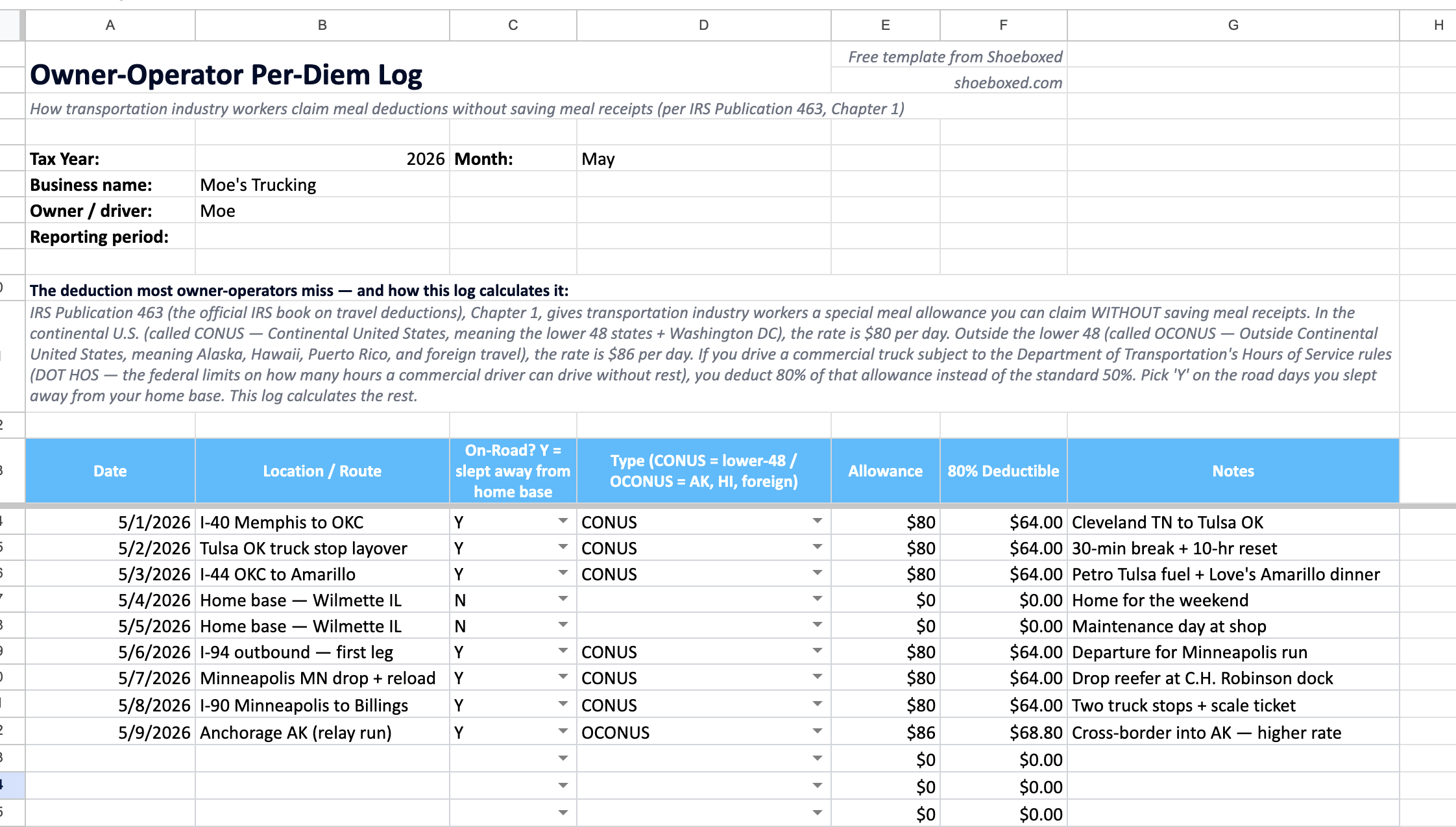Open OCONUS Type dropdown for Anchorage AK row
This screenshot has width=1456, height=827.
[817, 732]
